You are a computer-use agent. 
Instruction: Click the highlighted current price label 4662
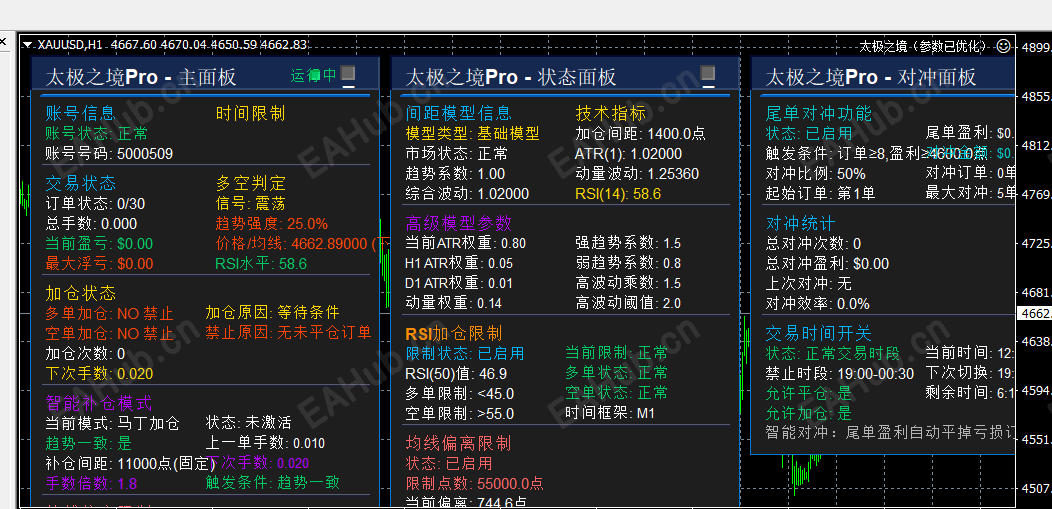1035,313
